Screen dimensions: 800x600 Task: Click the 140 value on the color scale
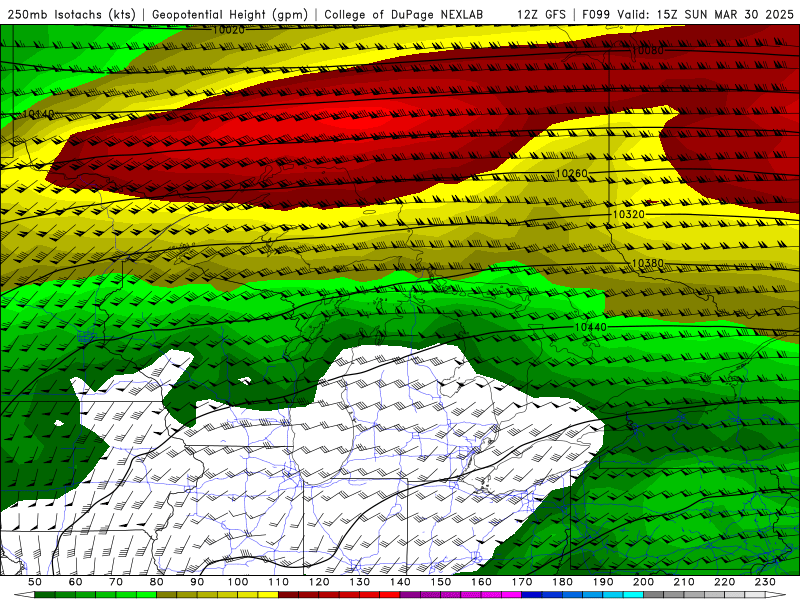coord(400,582)
